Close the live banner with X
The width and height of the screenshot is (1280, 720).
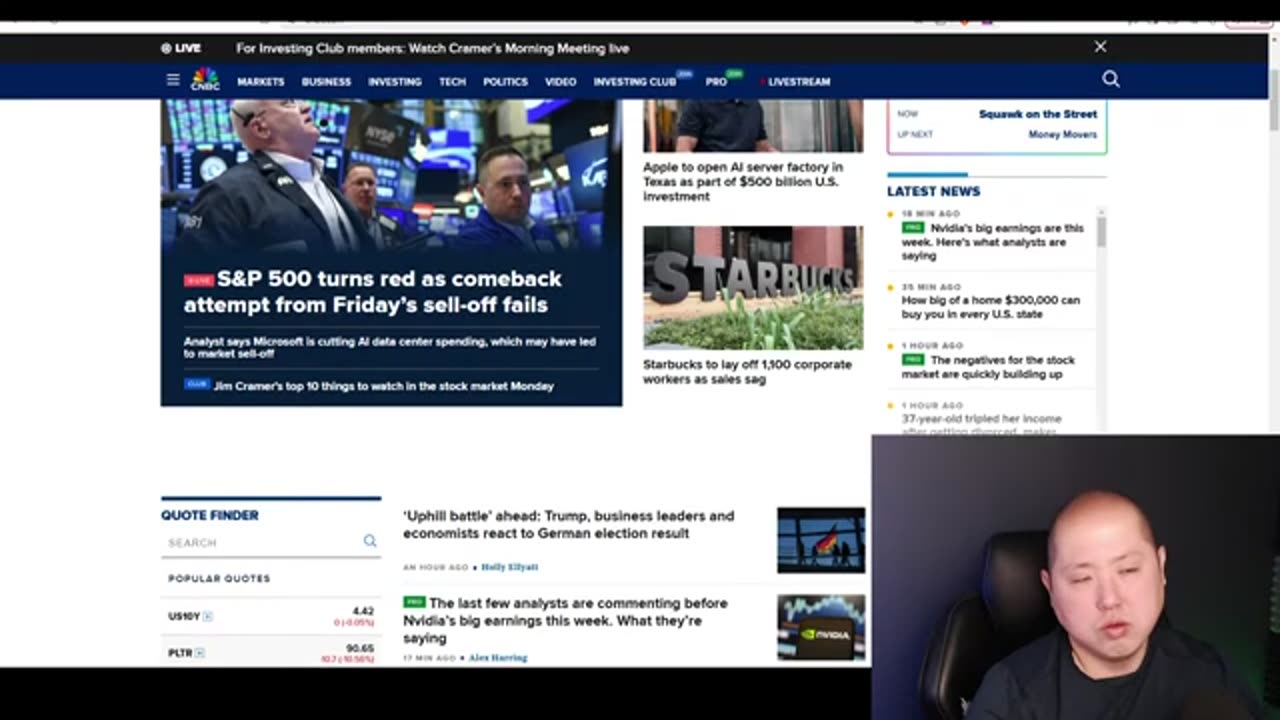click(1100, 47)
